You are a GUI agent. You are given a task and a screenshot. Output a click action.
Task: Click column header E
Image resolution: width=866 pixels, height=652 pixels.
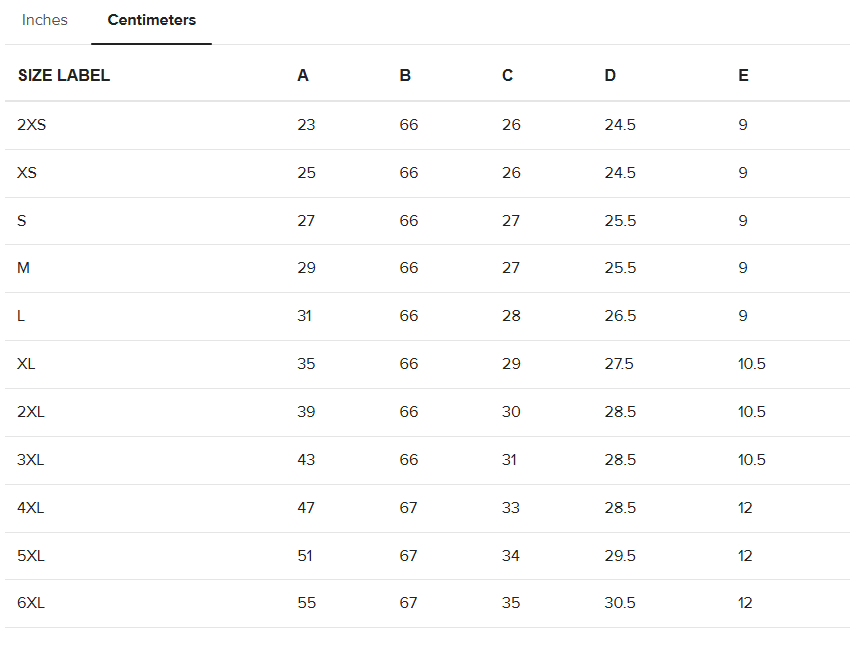(743, 76)
